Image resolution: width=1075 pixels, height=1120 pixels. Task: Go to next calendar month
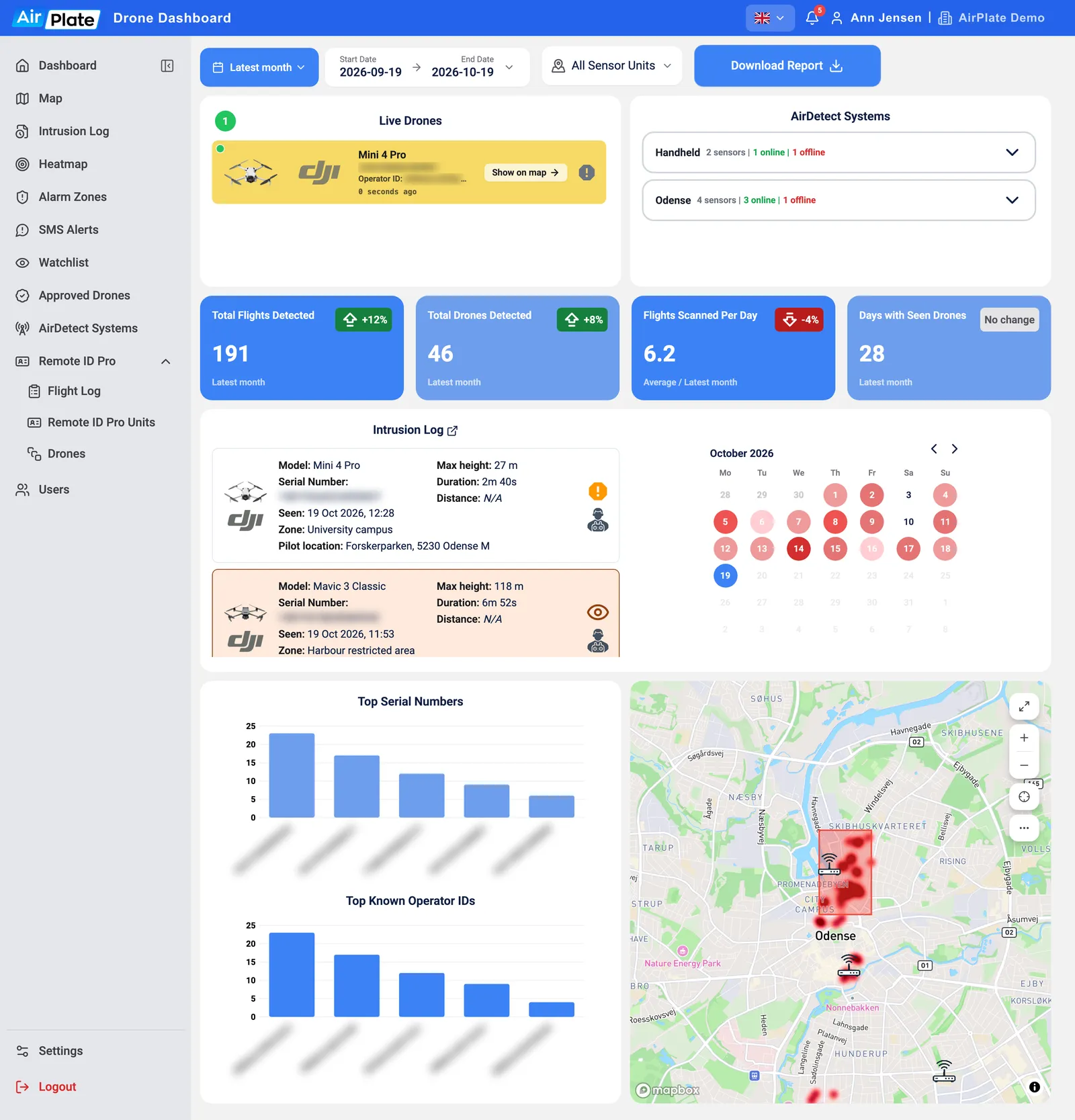tap(954, 449)
